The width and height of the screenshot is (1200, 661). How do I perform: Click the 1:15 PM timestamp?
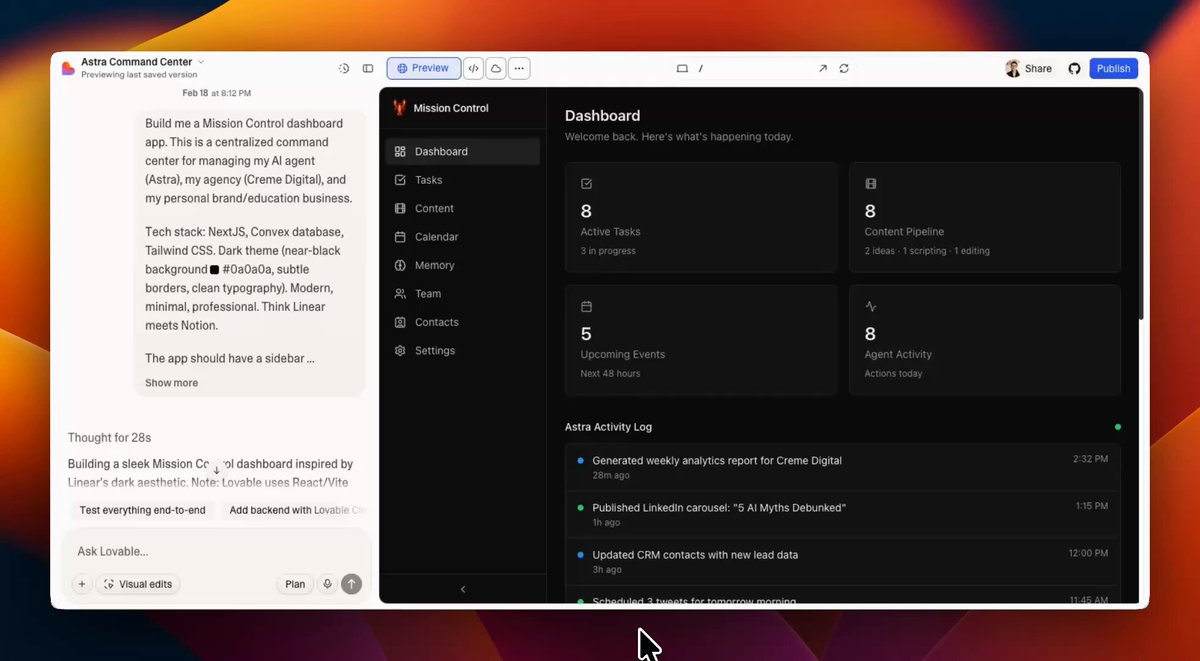tap(1092, 506)
